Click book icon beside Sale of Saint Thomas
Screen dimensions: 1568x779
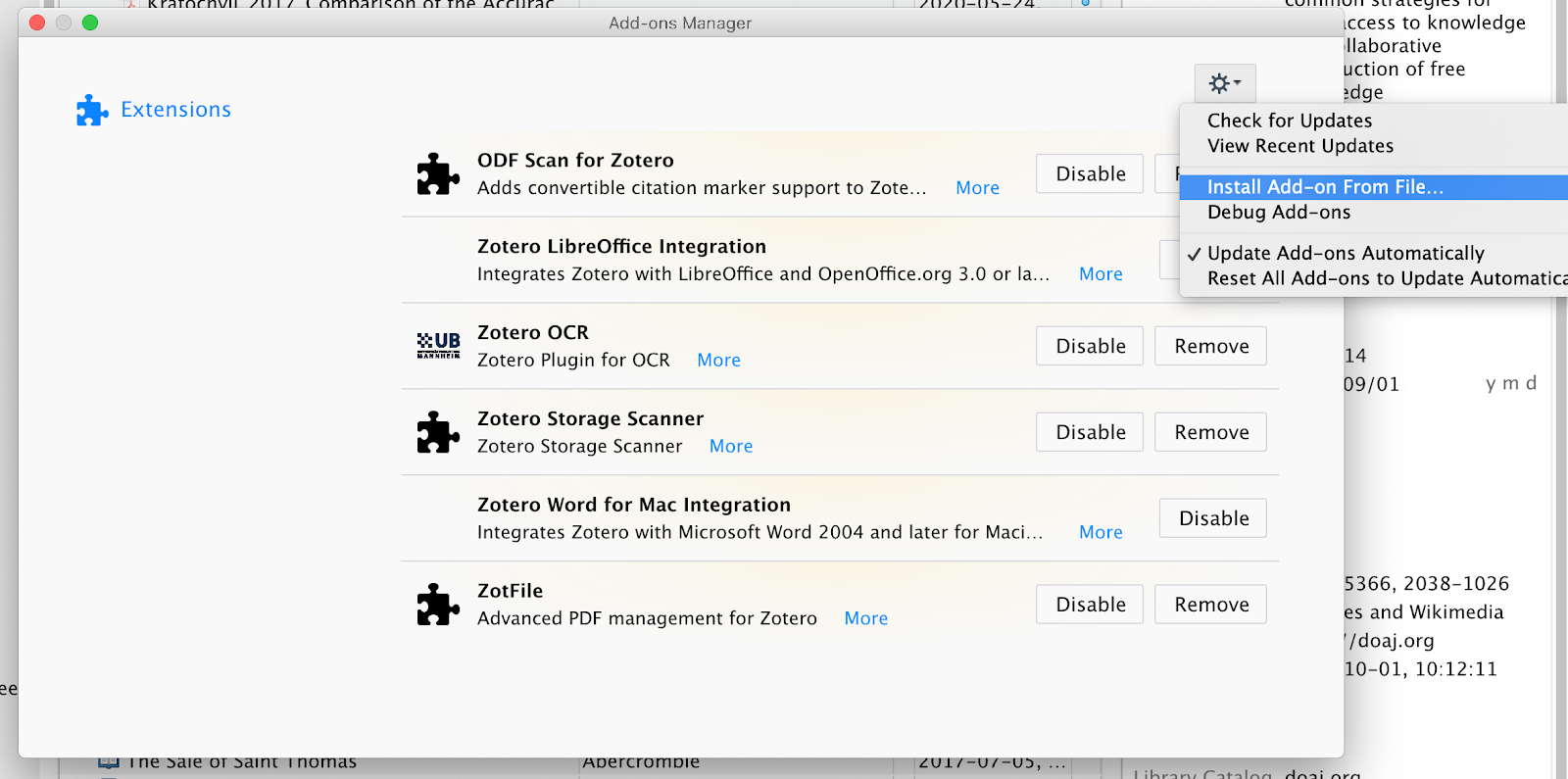[109, 763]
